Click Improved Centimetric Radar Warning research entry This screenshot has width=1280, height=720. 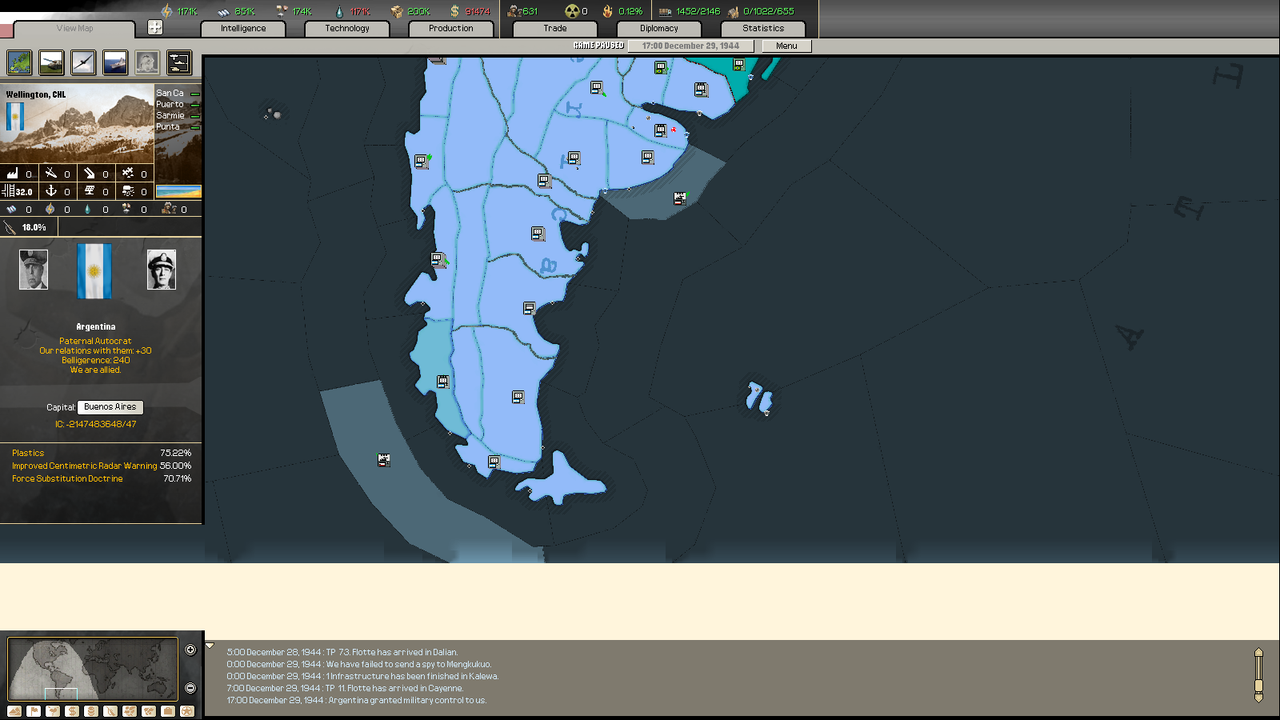(x=101, y=466)
